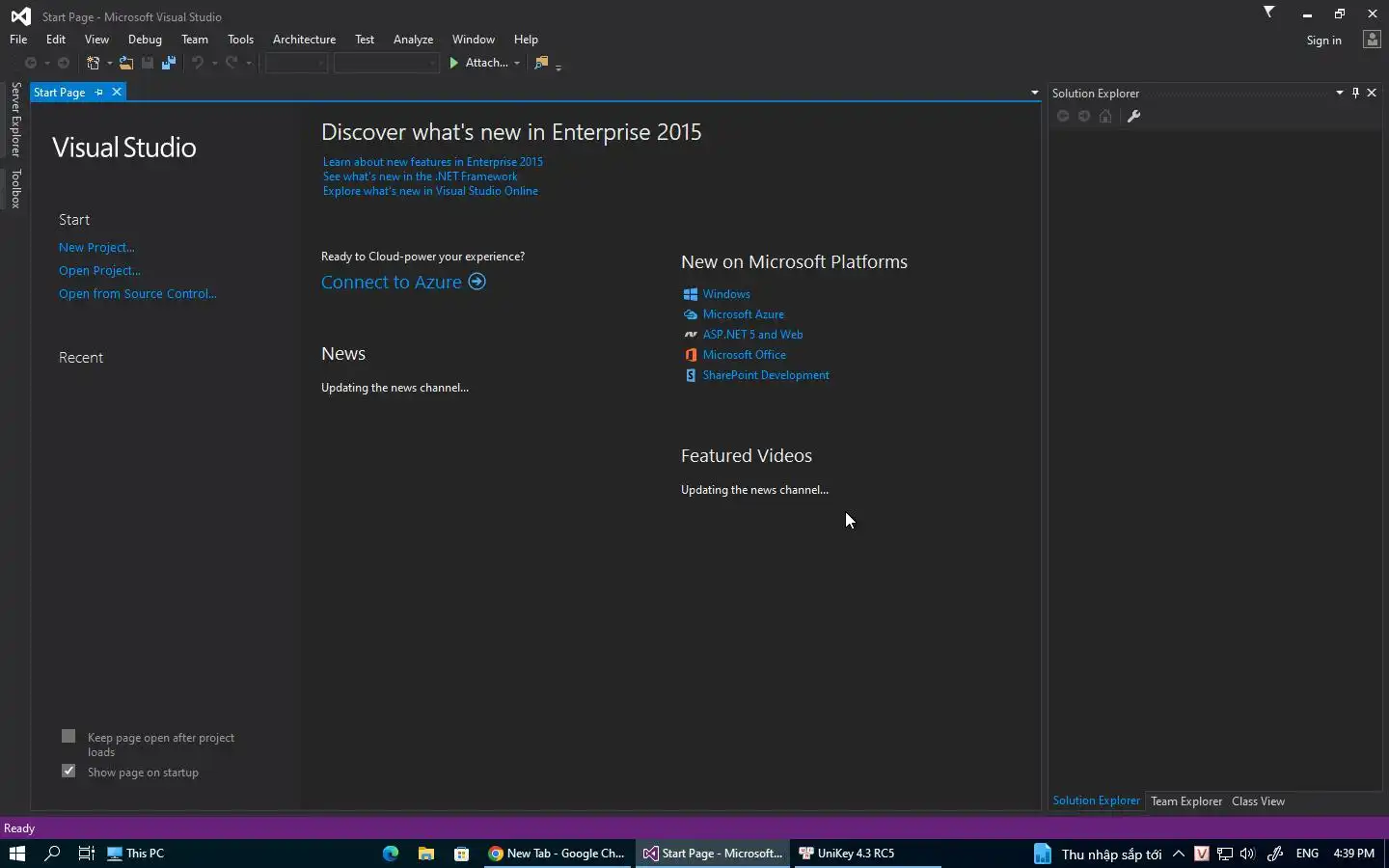Open the Undo history dropdown arrow

(214, 64)
